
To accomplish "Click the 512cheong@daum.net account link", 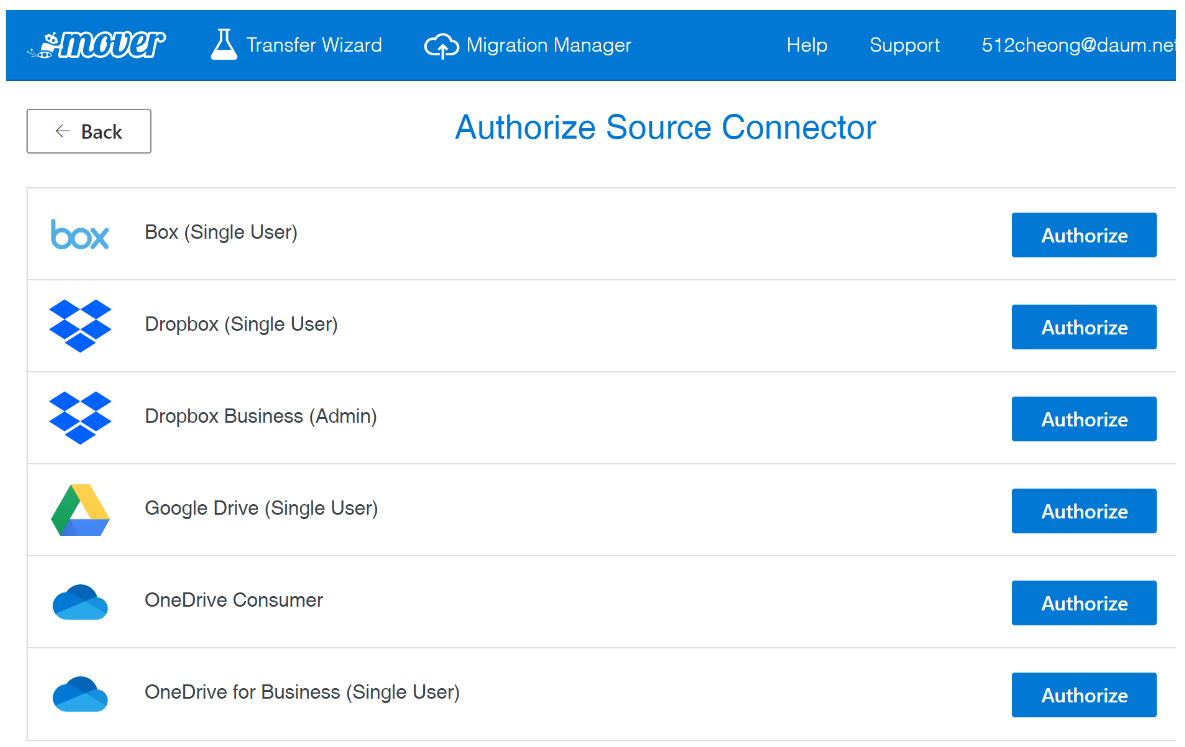I will [x=1078, y=45].
